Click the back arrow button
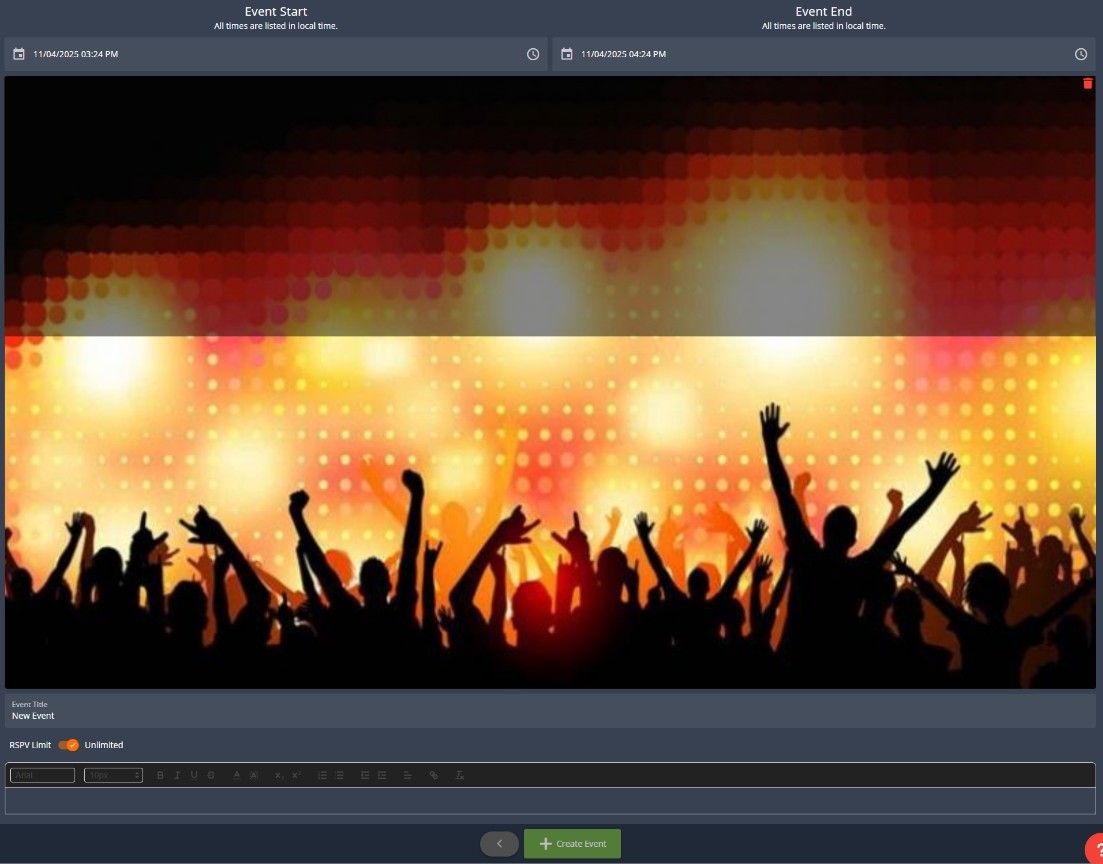Viewport: 1103px width, 864px height. (x=499, y=844)
